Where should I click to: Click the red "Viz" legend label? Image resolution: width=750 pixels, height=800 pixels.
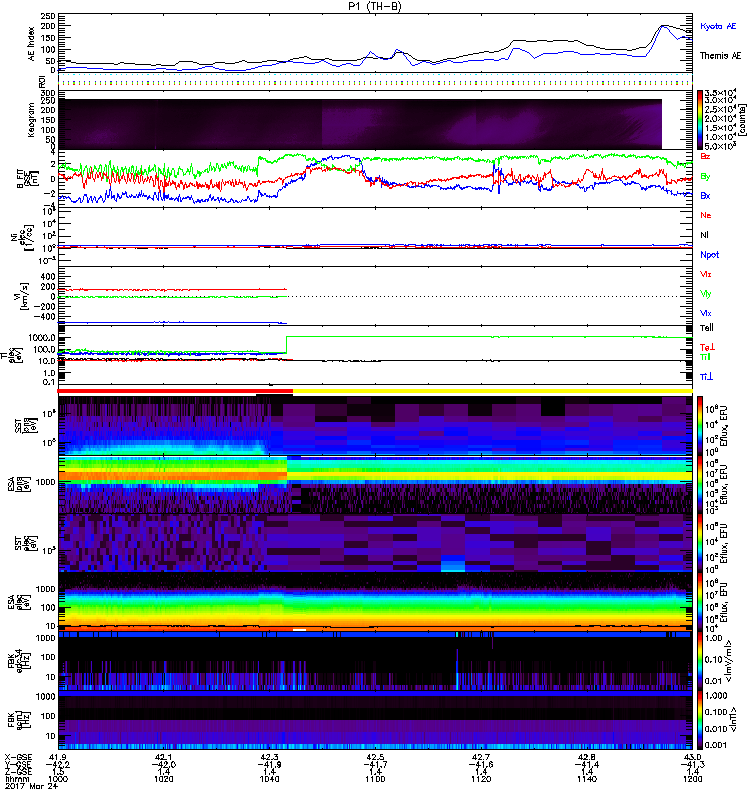(x=705, y=274)
